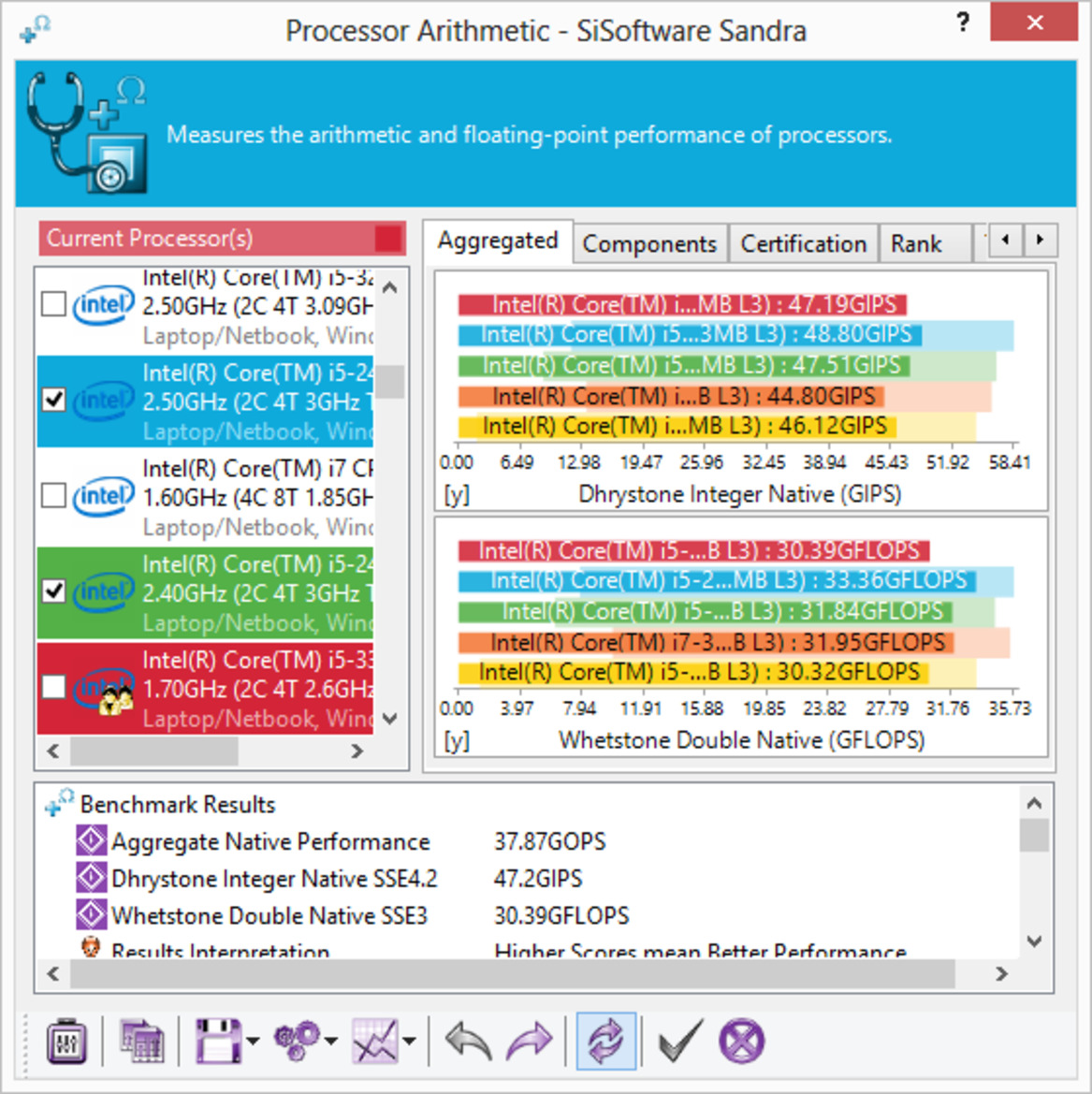
Task: Open the chart icon dropdown arrow
Action: (410, 1043)
